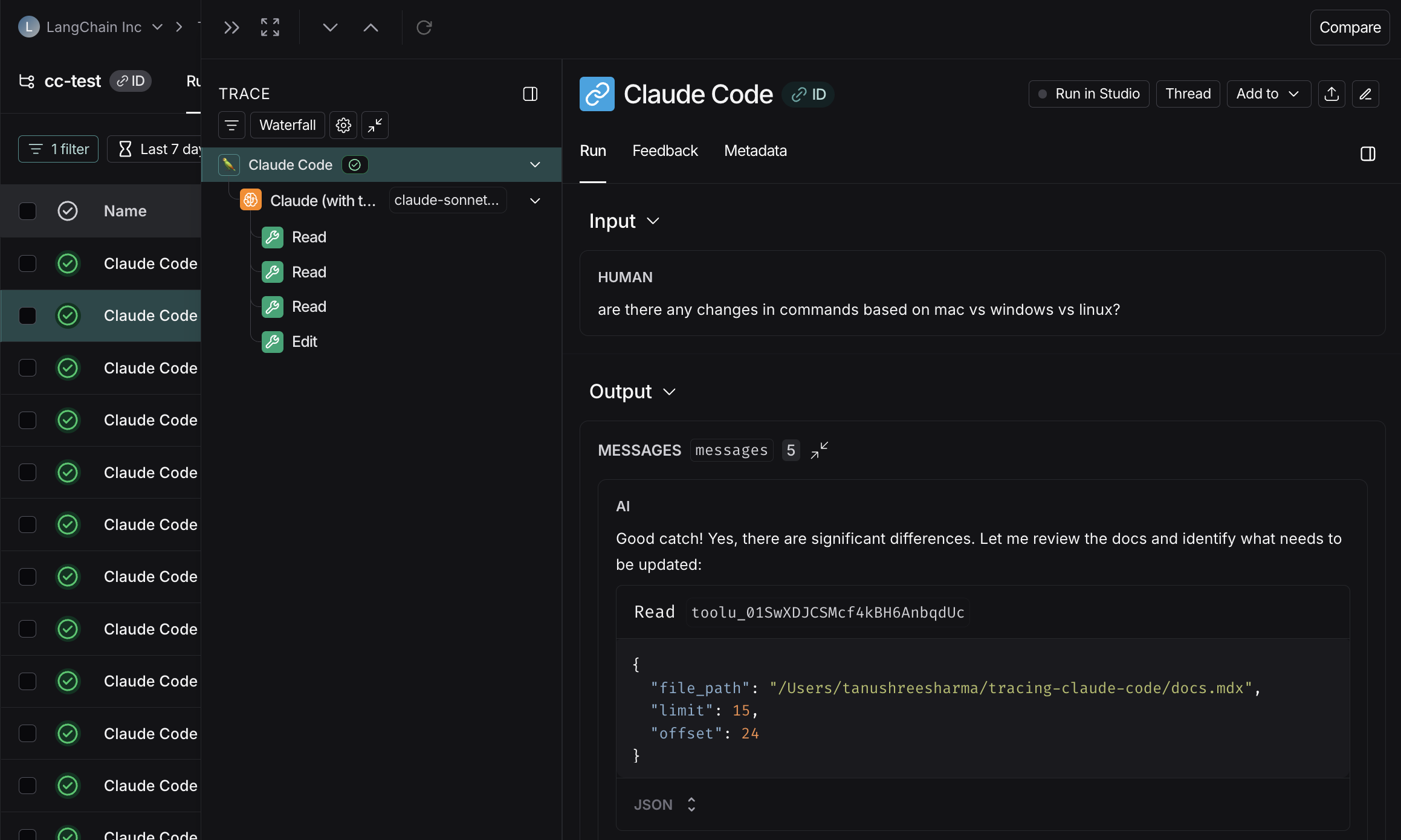Collapse the Input section
1401x840 pixels.
point(653,221)
